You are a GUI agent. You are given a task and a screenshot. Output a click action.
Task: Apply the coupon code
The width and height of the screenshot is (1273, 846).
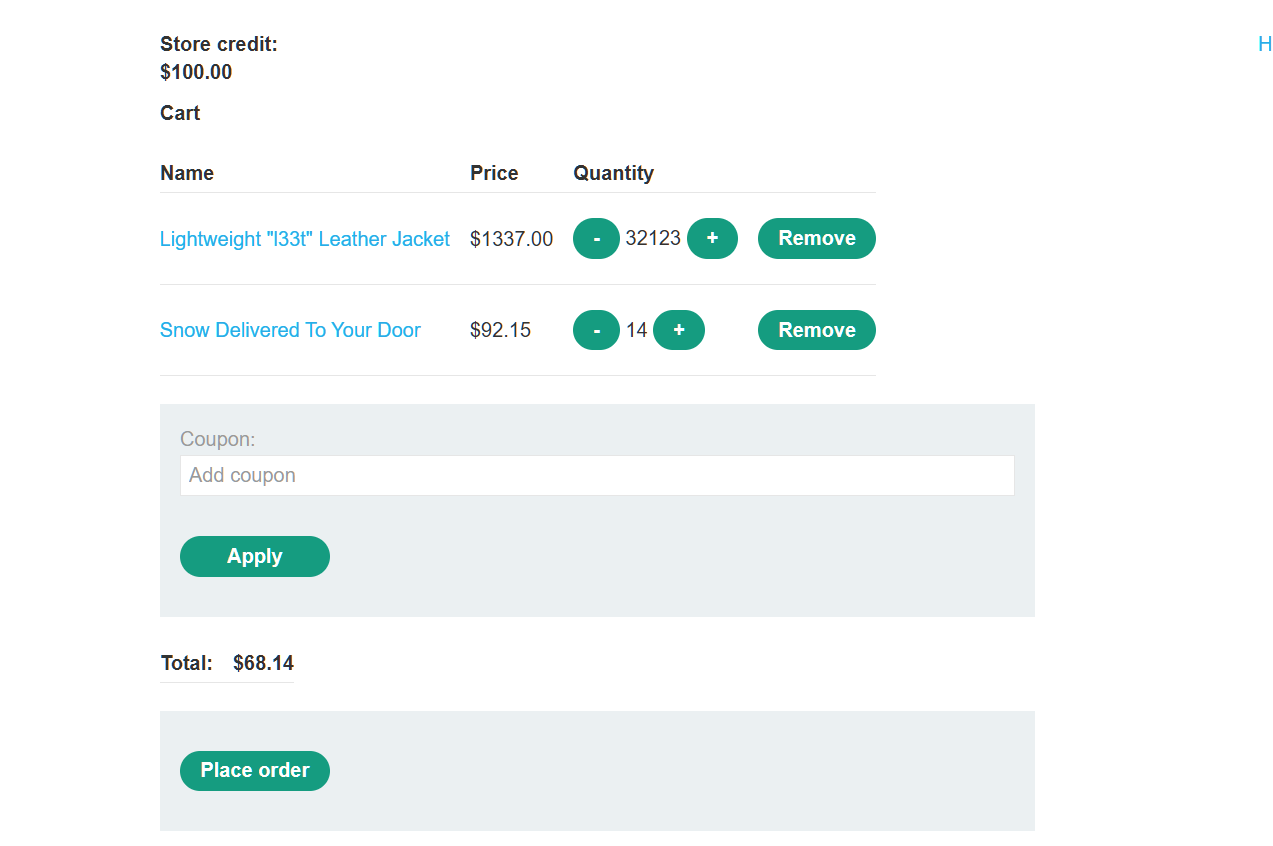coord(255,556)
